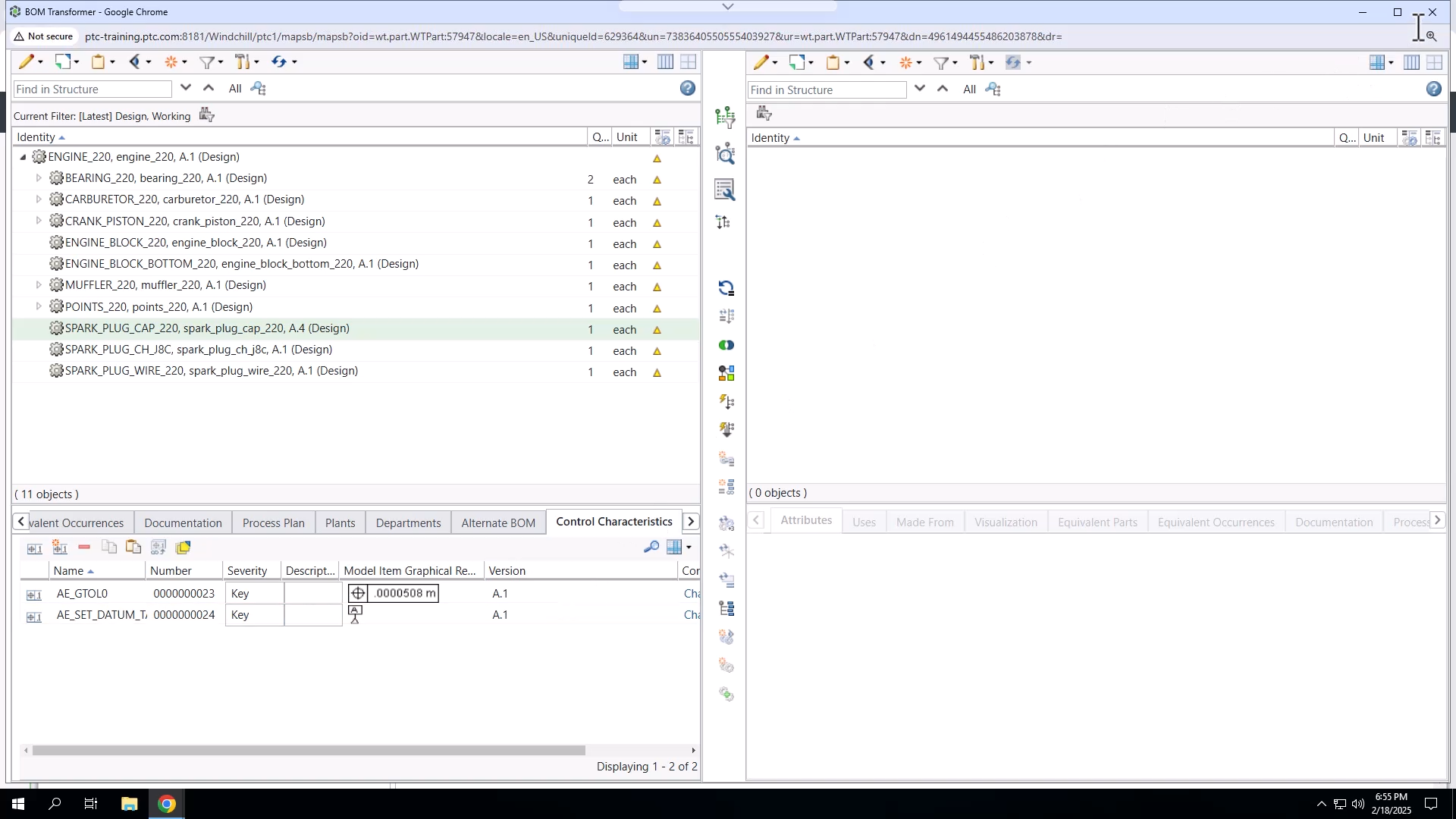
Task: Expand the BEARING_220 tree node
Action: pyautogui.click(x=39, y=177)
